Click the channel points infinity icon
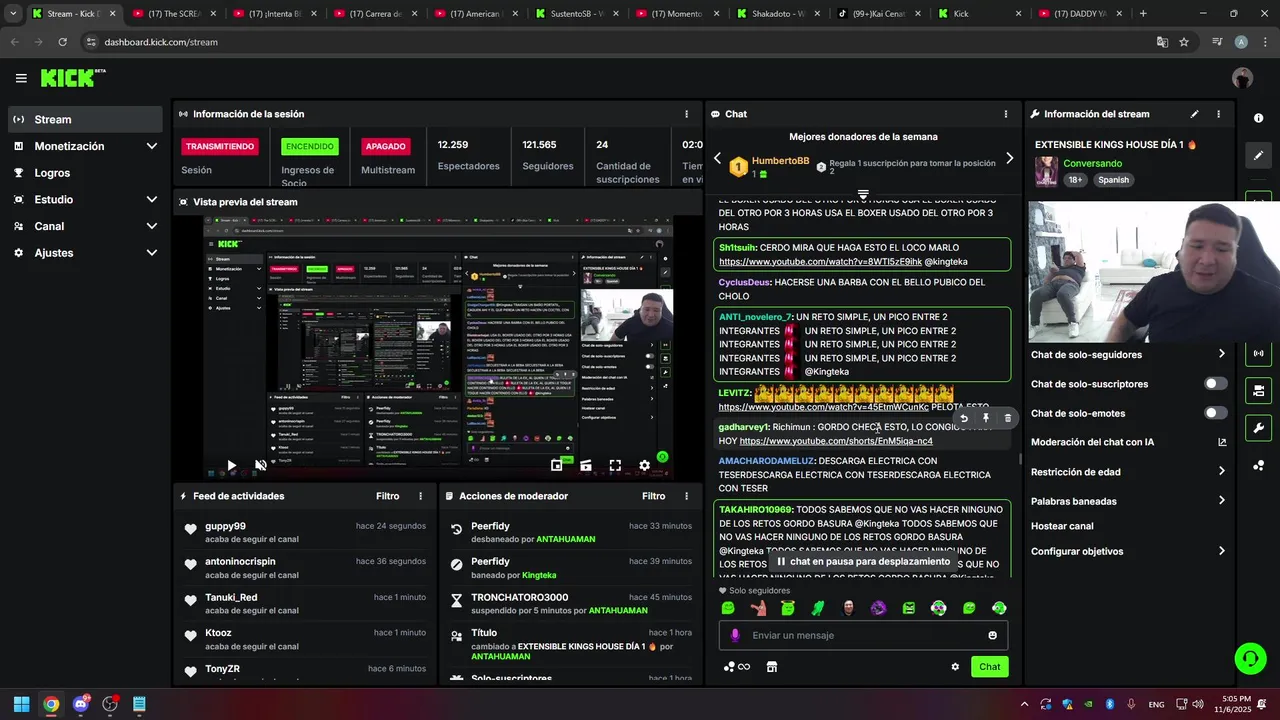Screen dimensions: 1280x720 736,667
